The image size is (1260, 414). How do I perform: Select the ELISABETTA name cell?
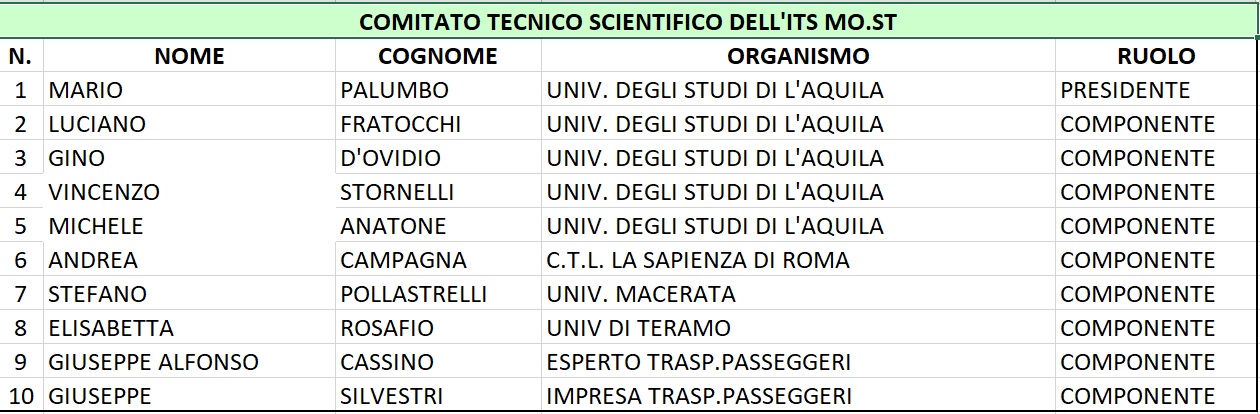pyautogui.click(x=189, y=328)
